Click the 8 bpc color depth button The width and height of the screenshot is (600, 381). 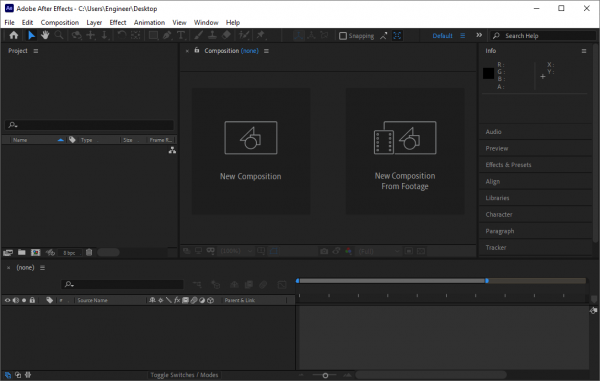(69, 253)
